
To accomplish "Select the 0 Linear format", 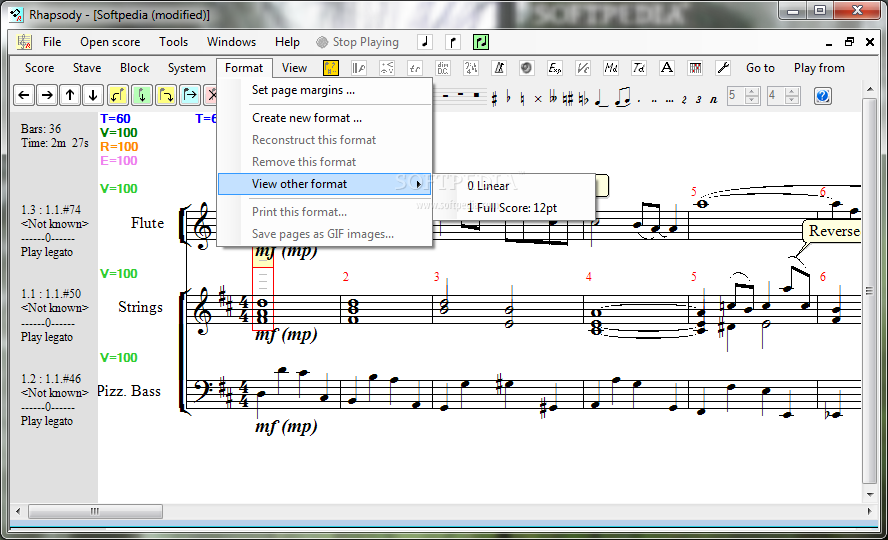I will pos(514,186).
